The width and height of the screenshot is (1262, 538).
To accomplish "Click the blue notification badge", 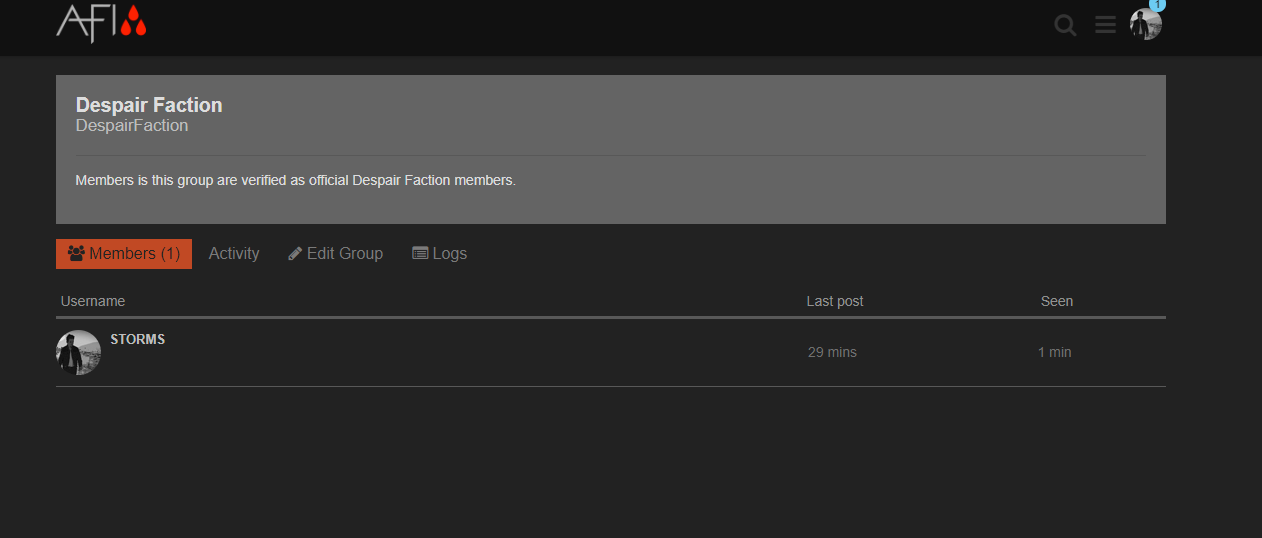I will coord(1158,4).
